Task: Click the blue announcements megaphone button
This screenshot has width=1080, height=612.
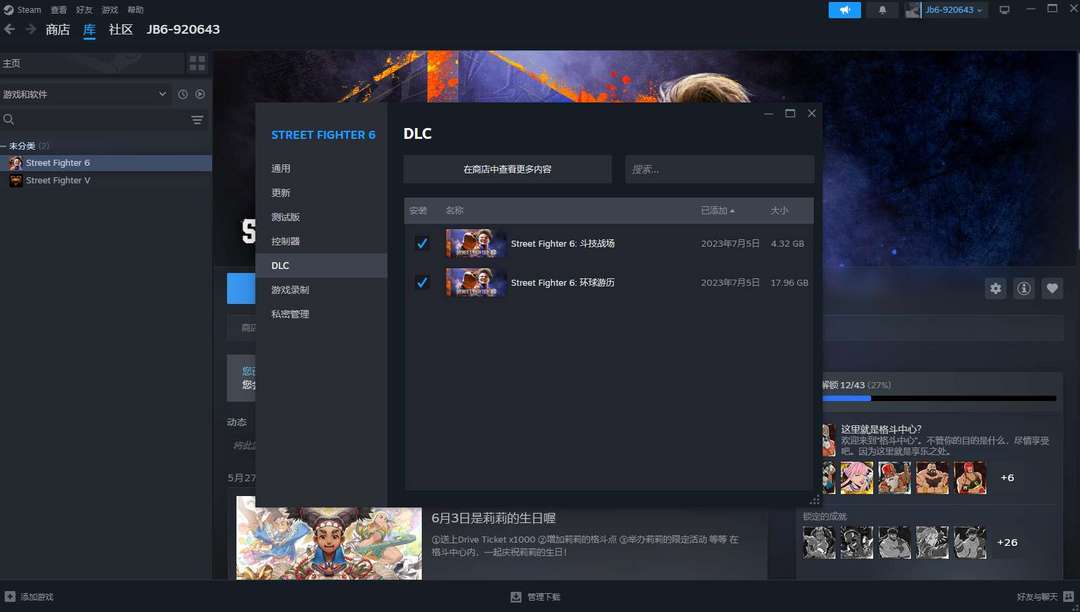Action: coord(844,10)
